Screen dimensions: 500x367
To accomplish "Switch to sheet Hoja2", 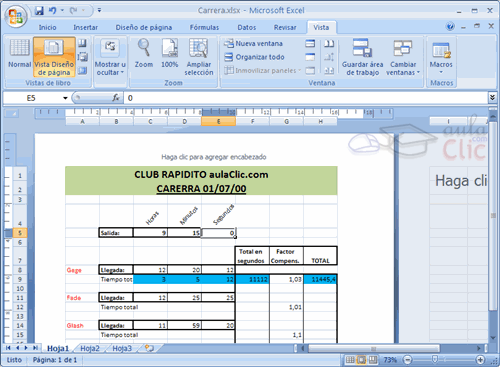I will [x=90, y=348].
